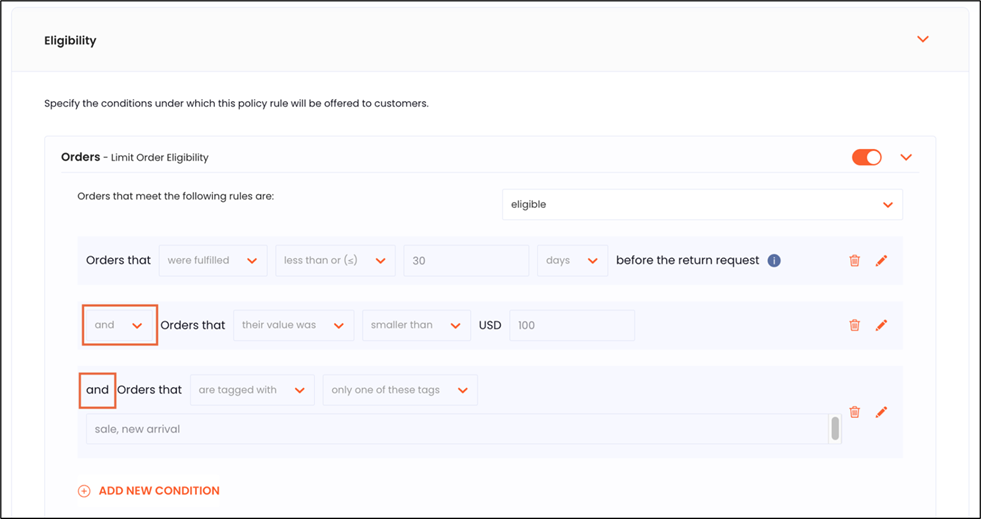Collapse the Eligibility section chevron
981x519 pixels.
(922, 40)
